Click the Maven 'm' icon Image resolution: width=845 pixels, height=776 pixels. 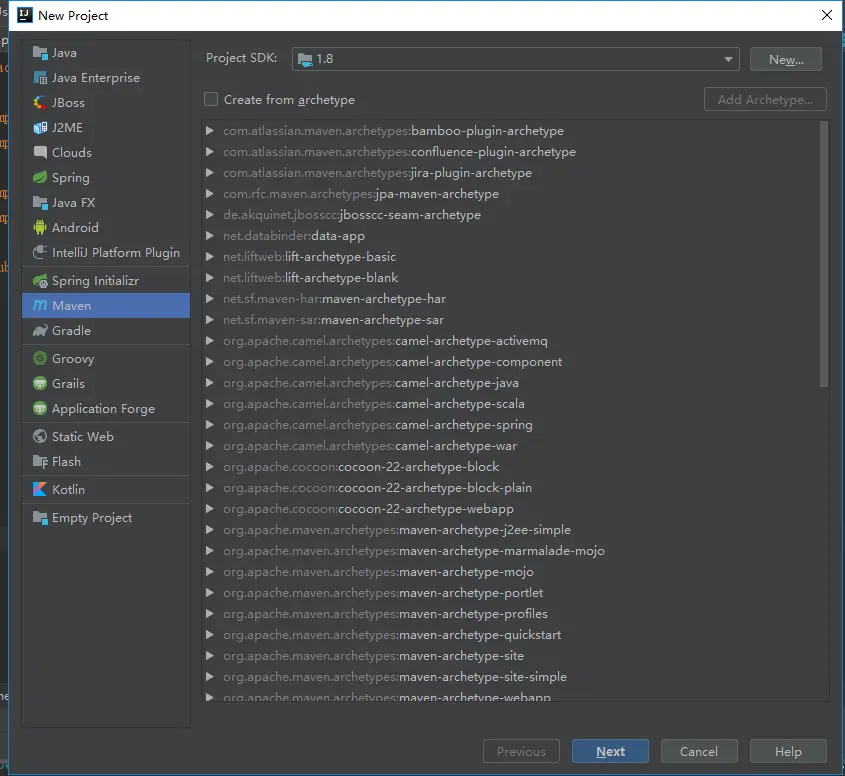[40, 306]
